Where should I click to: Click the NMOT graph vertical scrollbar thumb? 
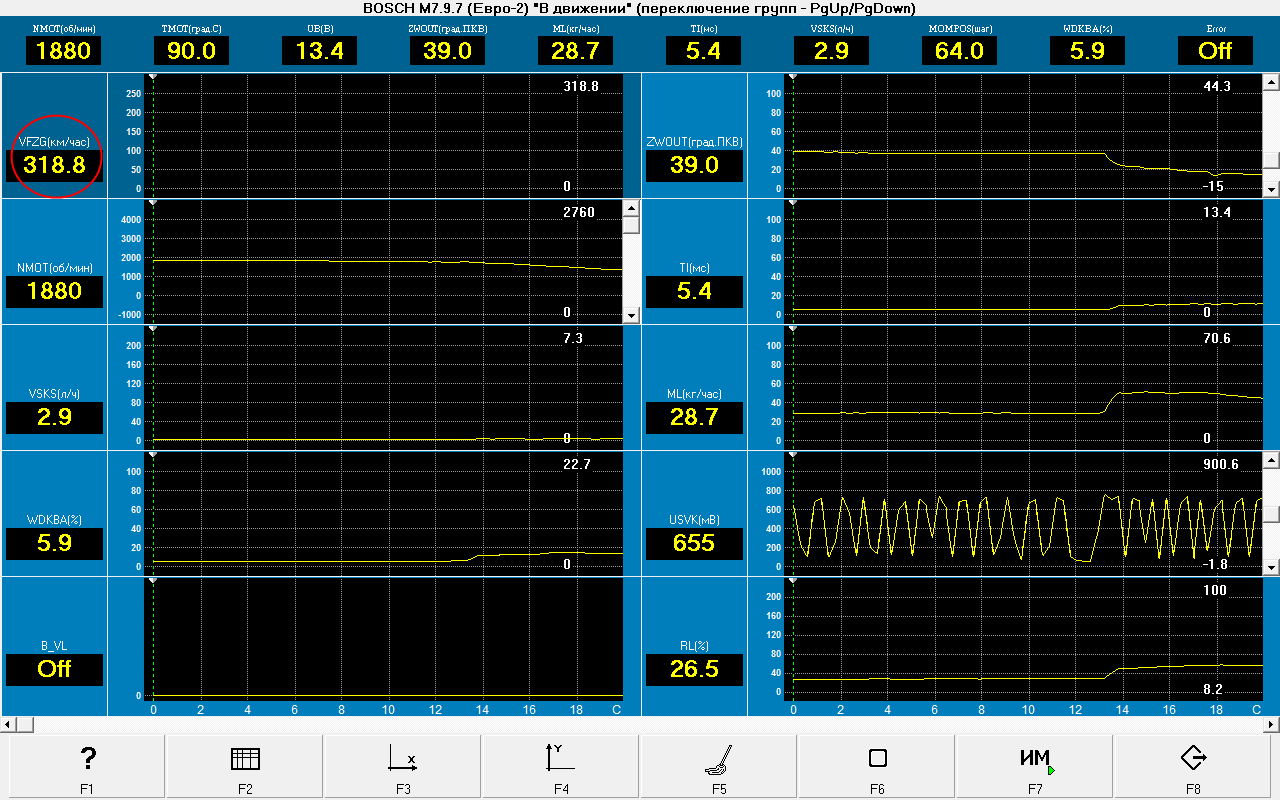pos(631,225)
